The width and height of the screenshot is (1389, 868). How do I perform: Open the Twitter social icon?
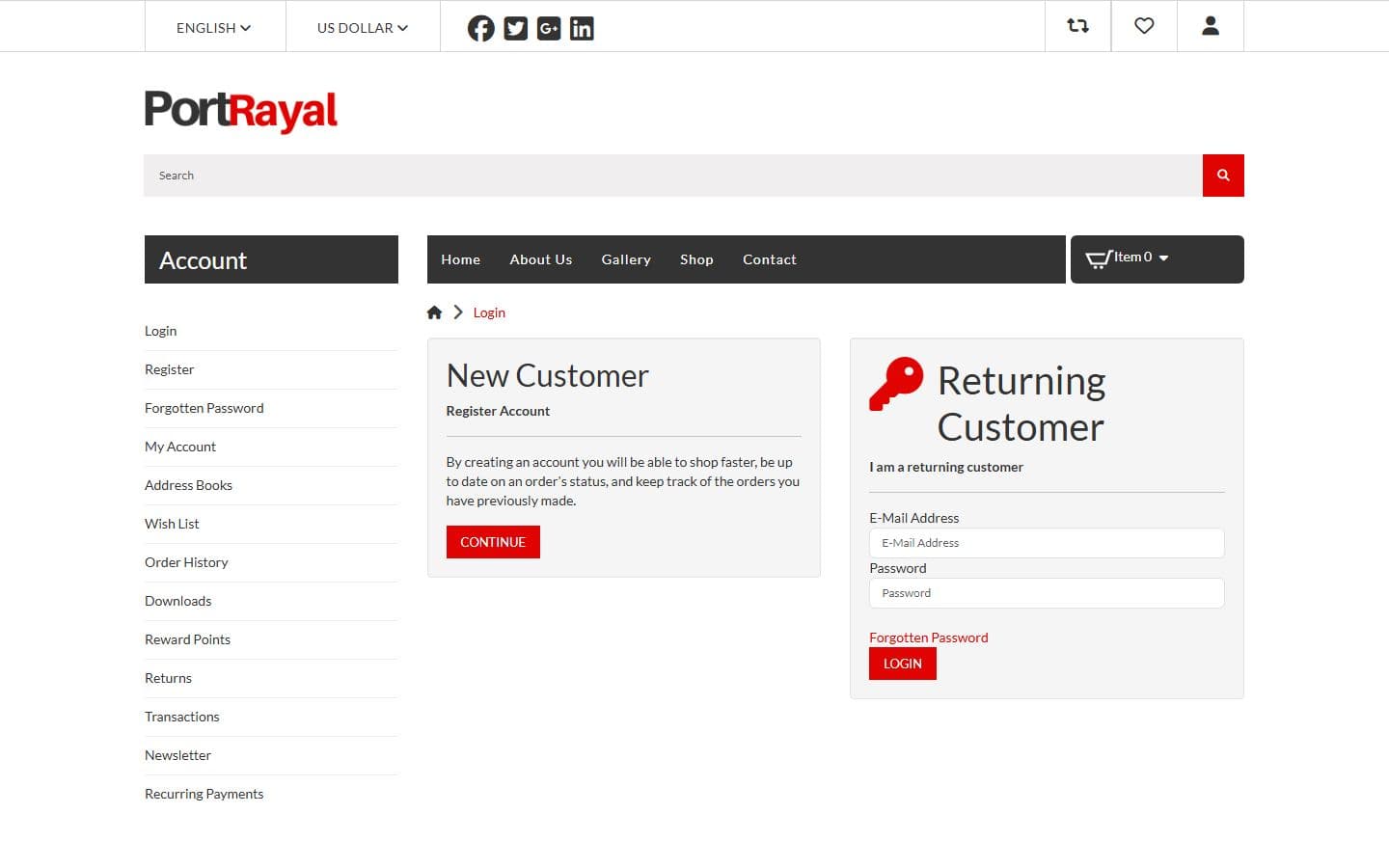click(x=516, y=28)
